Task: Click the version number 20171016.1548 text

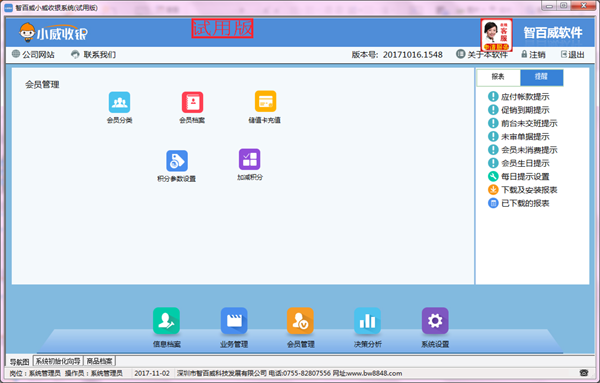Action: [x=412, y=55]
